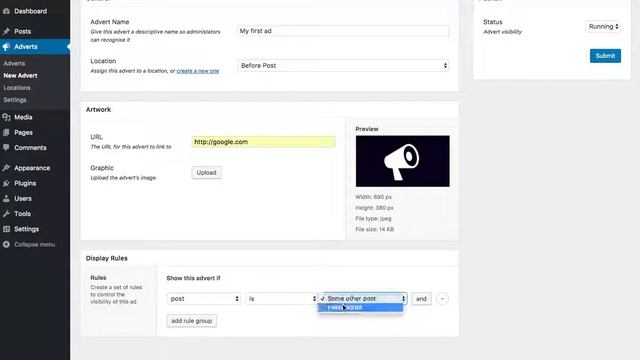
Task: Click the Collapse menu label
Action: [34, 244]
